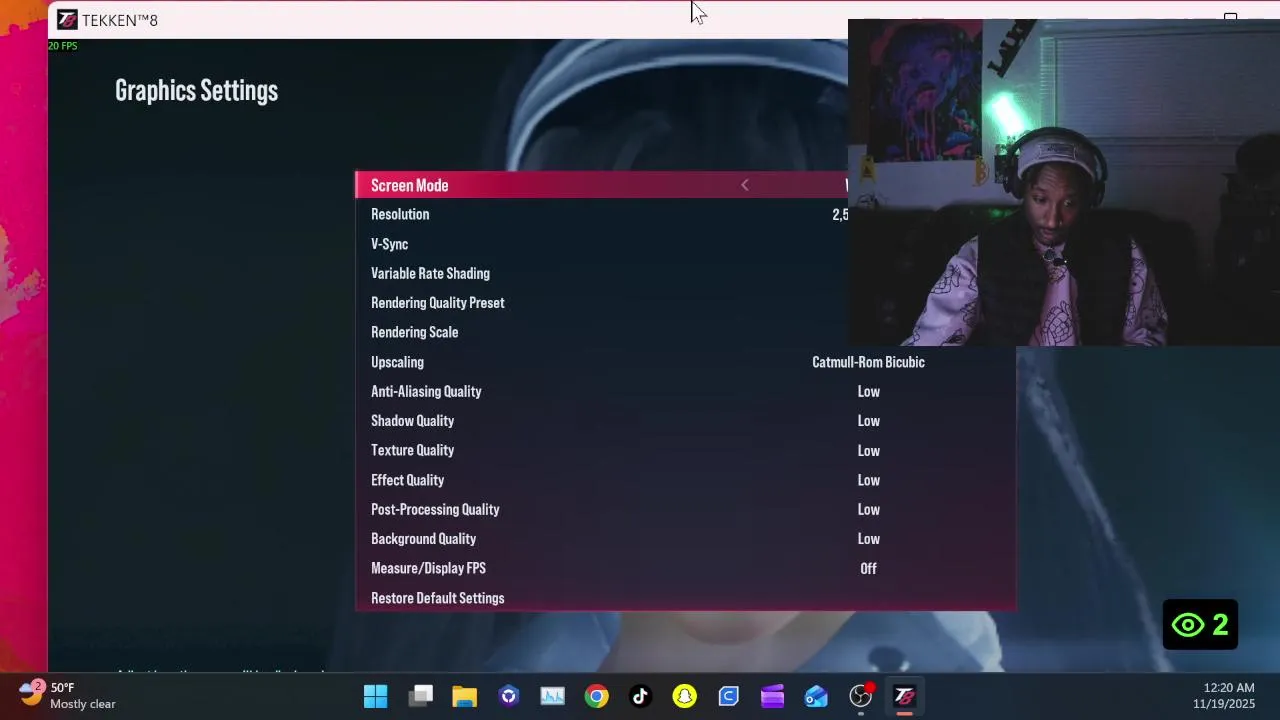Screen dimensions: 1280x720
Task: Click the Low value for Effect Quality
Action: [x=868, y=480]
